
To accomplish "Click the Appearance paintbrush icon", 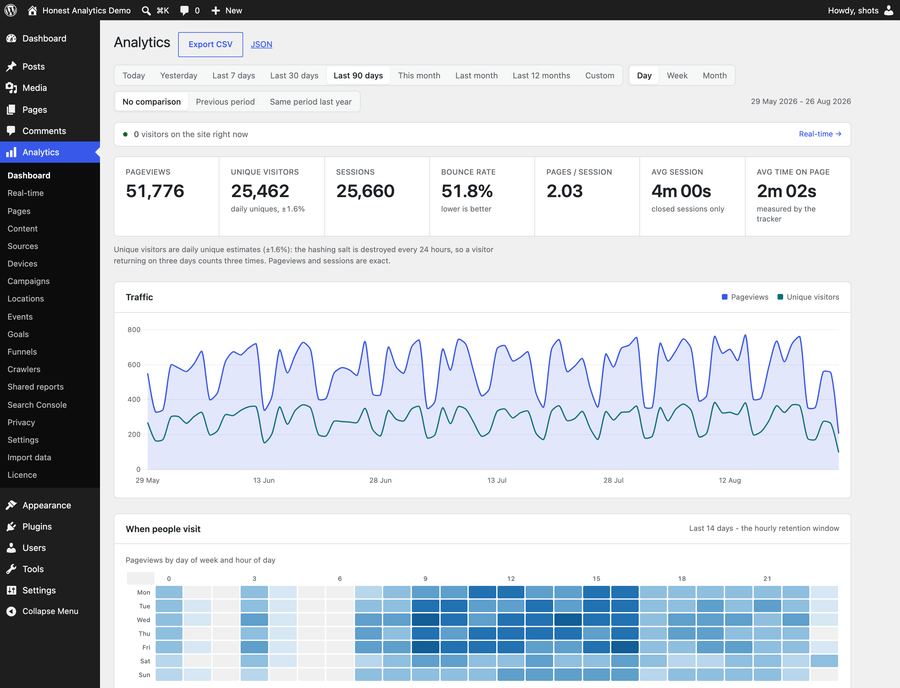I will tap(11, 505).
